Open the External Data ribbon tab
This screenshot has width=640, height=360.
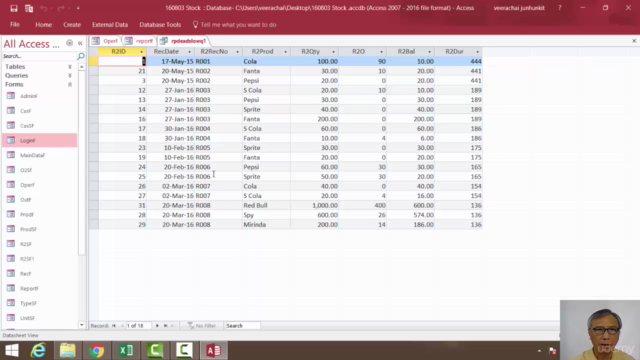(x=110, y=24)
